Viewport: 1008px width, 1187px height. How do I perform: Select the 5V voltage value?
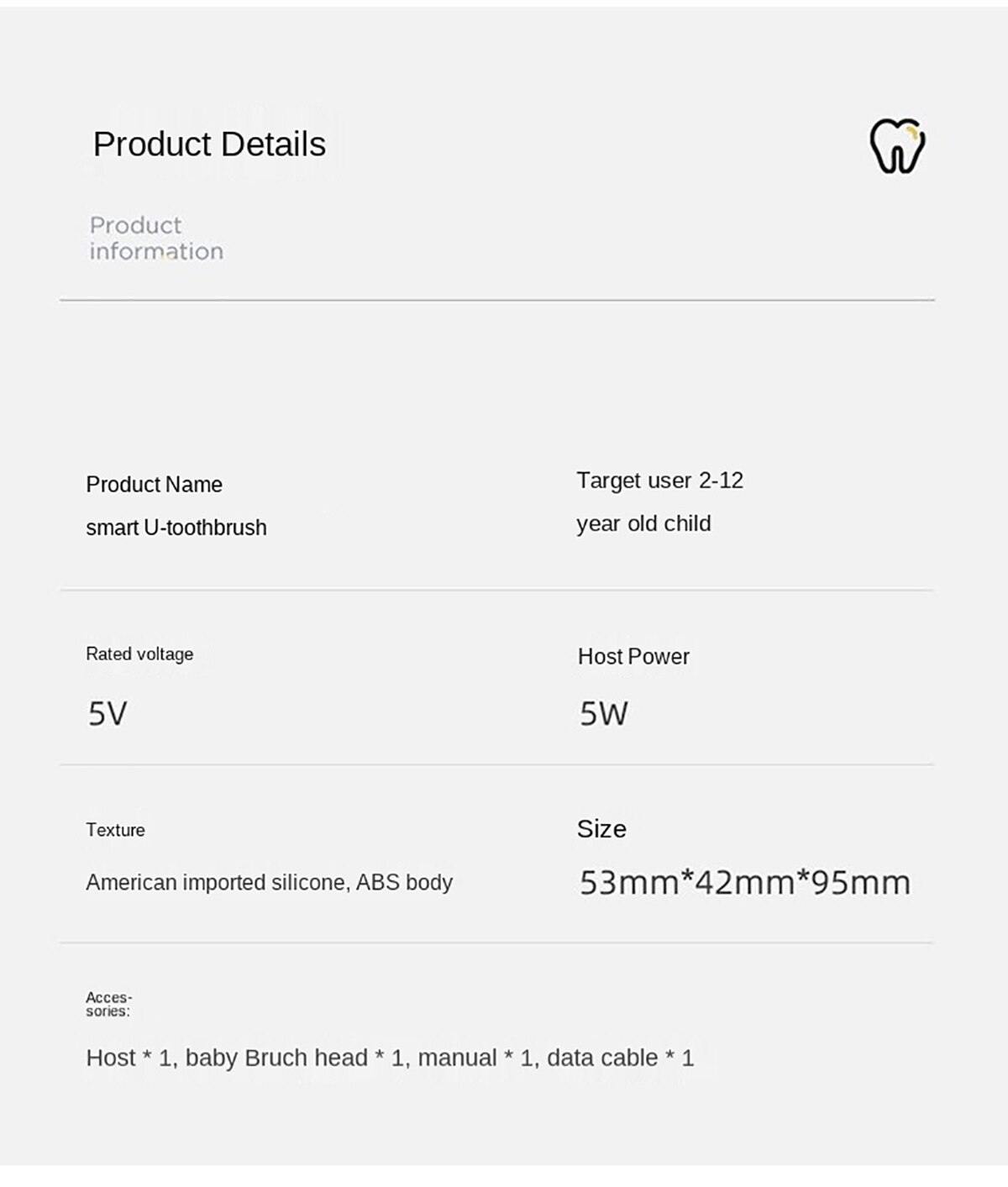(x=108, y=713)
